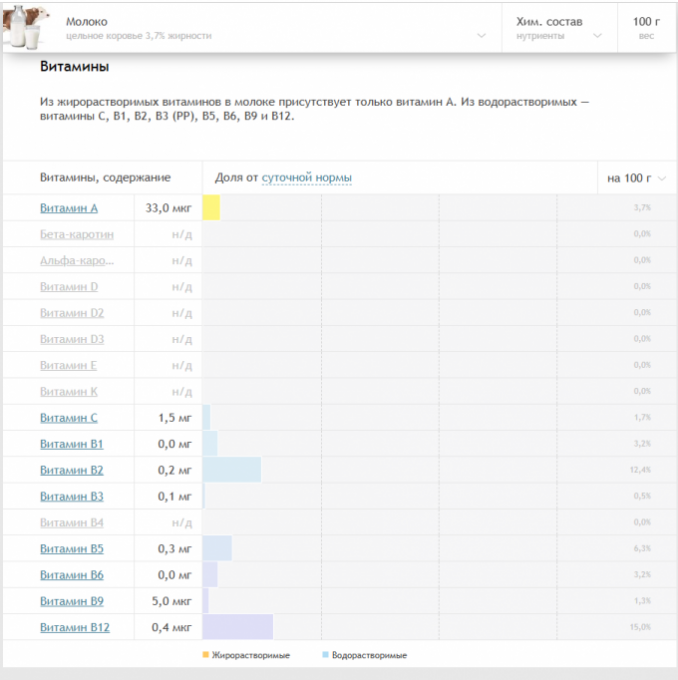Click the milk product thumbnail image
This screenshot has height=680, width=678.
pyautogui.click(x=24, y=27)
